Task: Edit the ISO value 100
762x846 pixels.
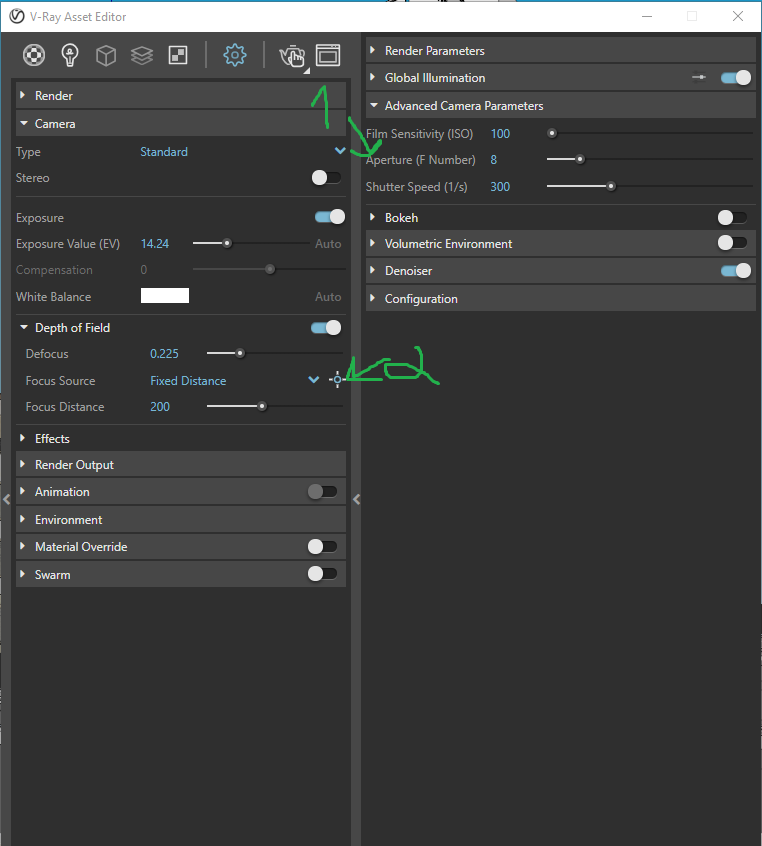Action: coord(500,134)
